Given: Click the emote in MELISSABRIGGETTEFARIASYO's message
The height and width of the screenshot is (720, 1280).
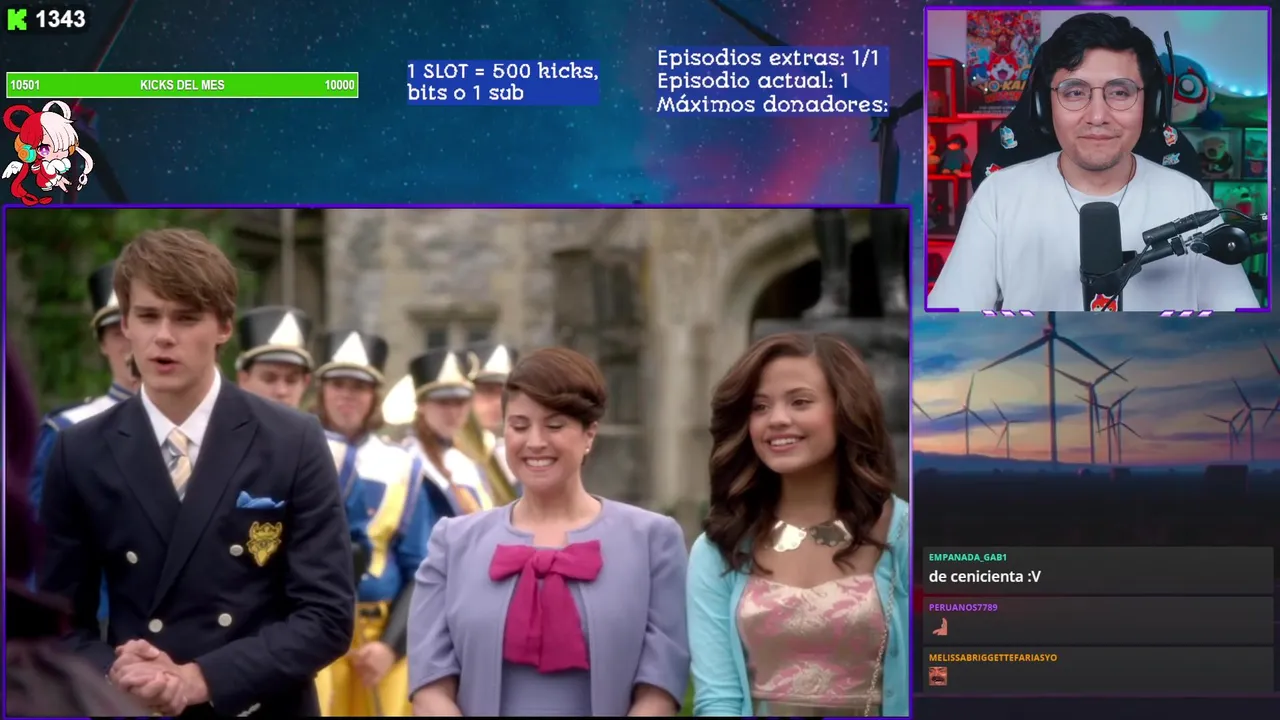Looking at the screenshot, I should (x=938, y=677).
